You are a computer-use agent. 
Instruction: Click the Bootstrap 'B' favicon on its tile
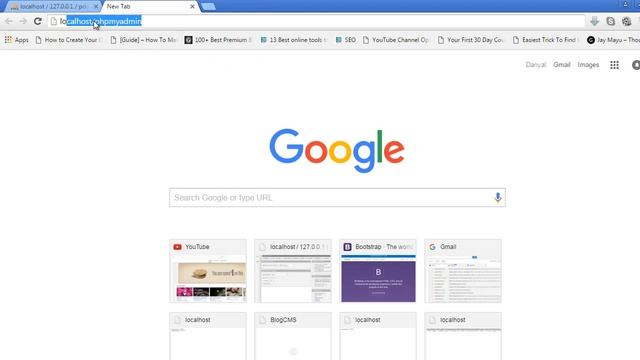click(x=347, y=247)
